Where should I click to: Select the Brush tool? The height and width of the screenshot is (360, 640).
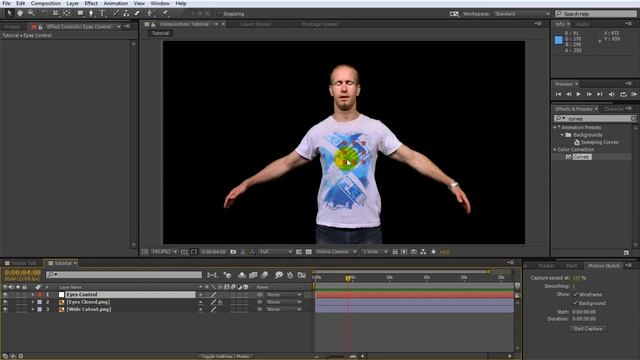point(116,13)
